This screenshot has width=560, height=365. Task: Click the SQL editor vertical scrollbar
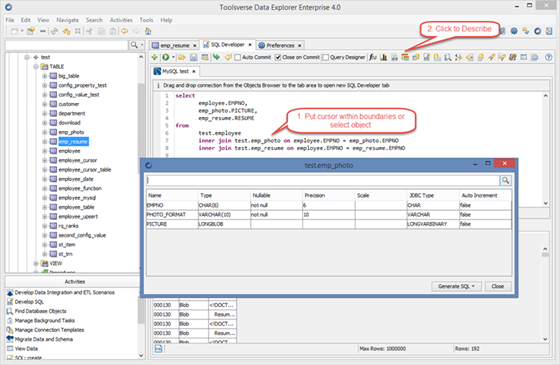(545, 149)
